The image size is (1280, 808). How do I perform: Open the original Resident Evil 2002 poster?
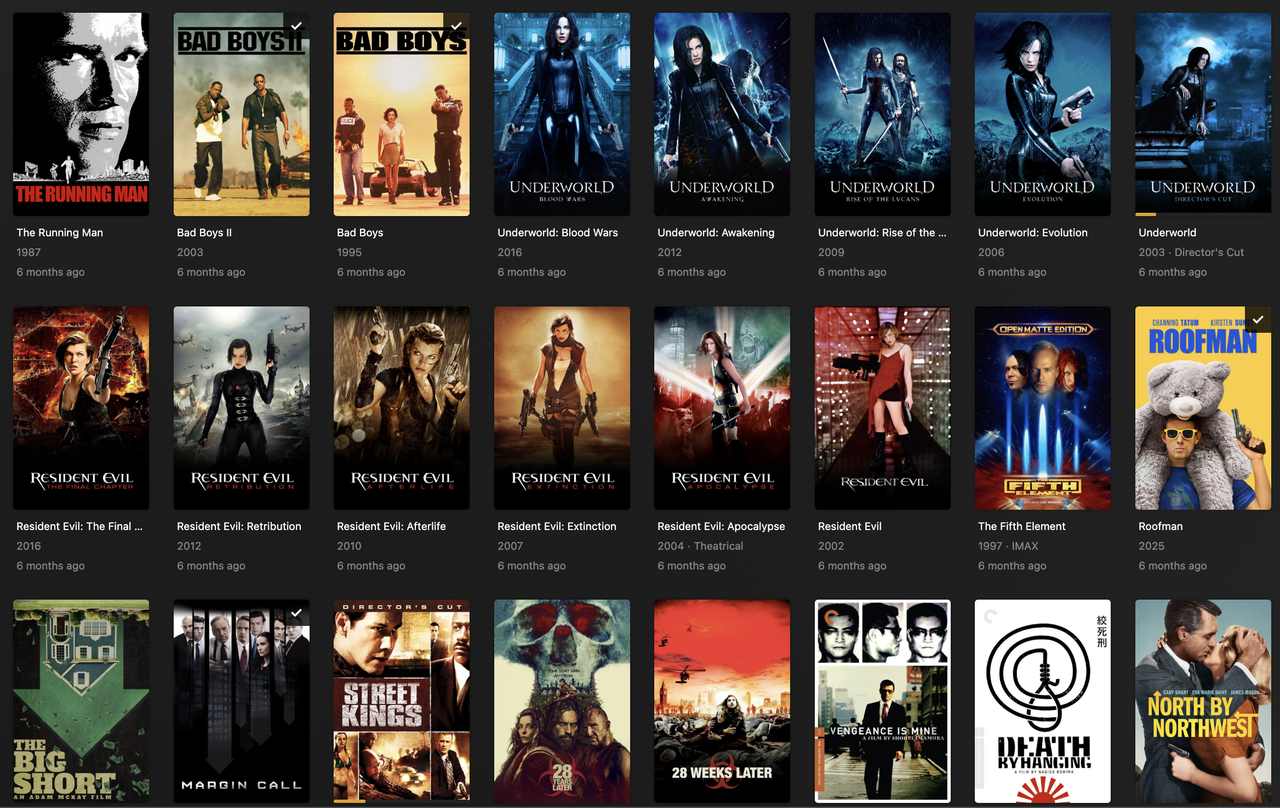pyautogui.click(x=882, y=408)
